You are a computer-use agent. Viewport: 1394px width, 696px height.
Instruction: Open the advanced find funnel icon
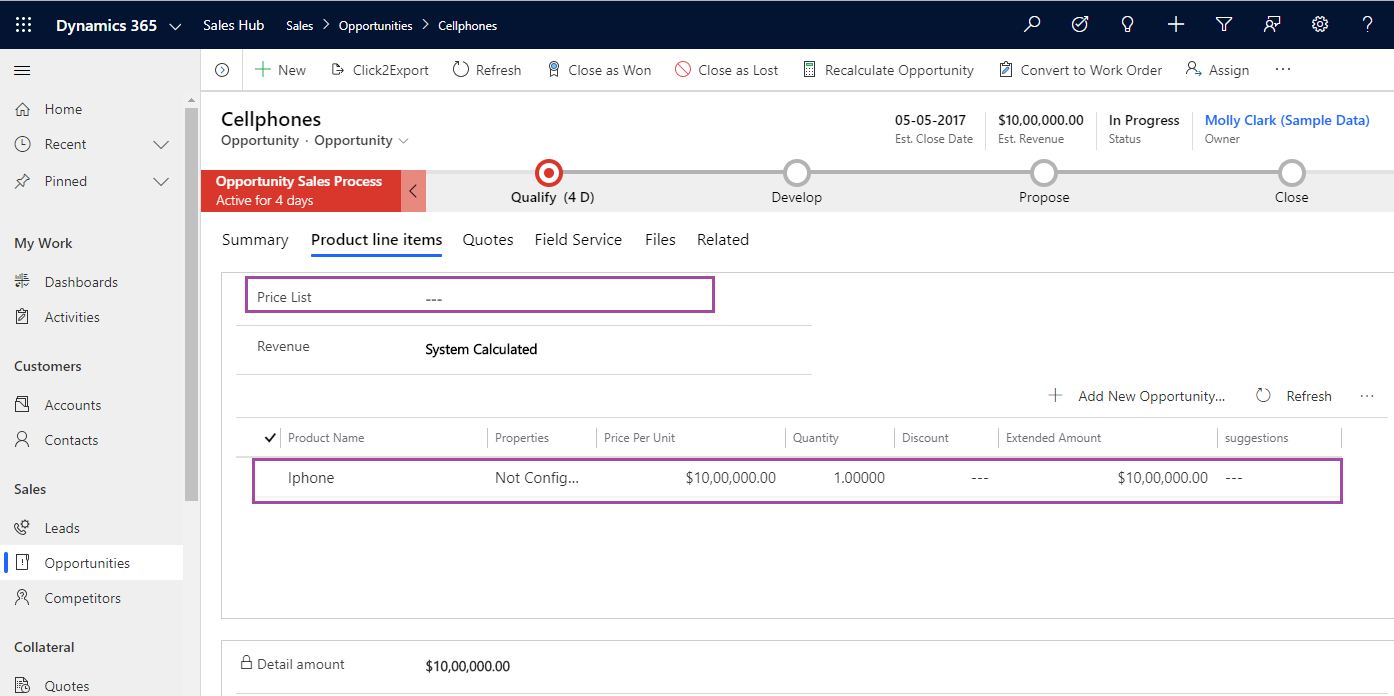(x=1224, y=25)
